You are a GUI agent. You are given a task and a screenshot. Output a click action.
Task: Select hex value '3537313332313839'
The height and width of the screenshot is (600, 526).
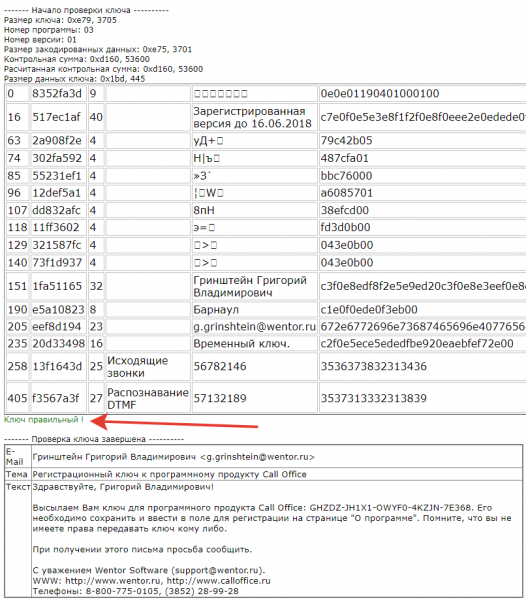(374, 398)
